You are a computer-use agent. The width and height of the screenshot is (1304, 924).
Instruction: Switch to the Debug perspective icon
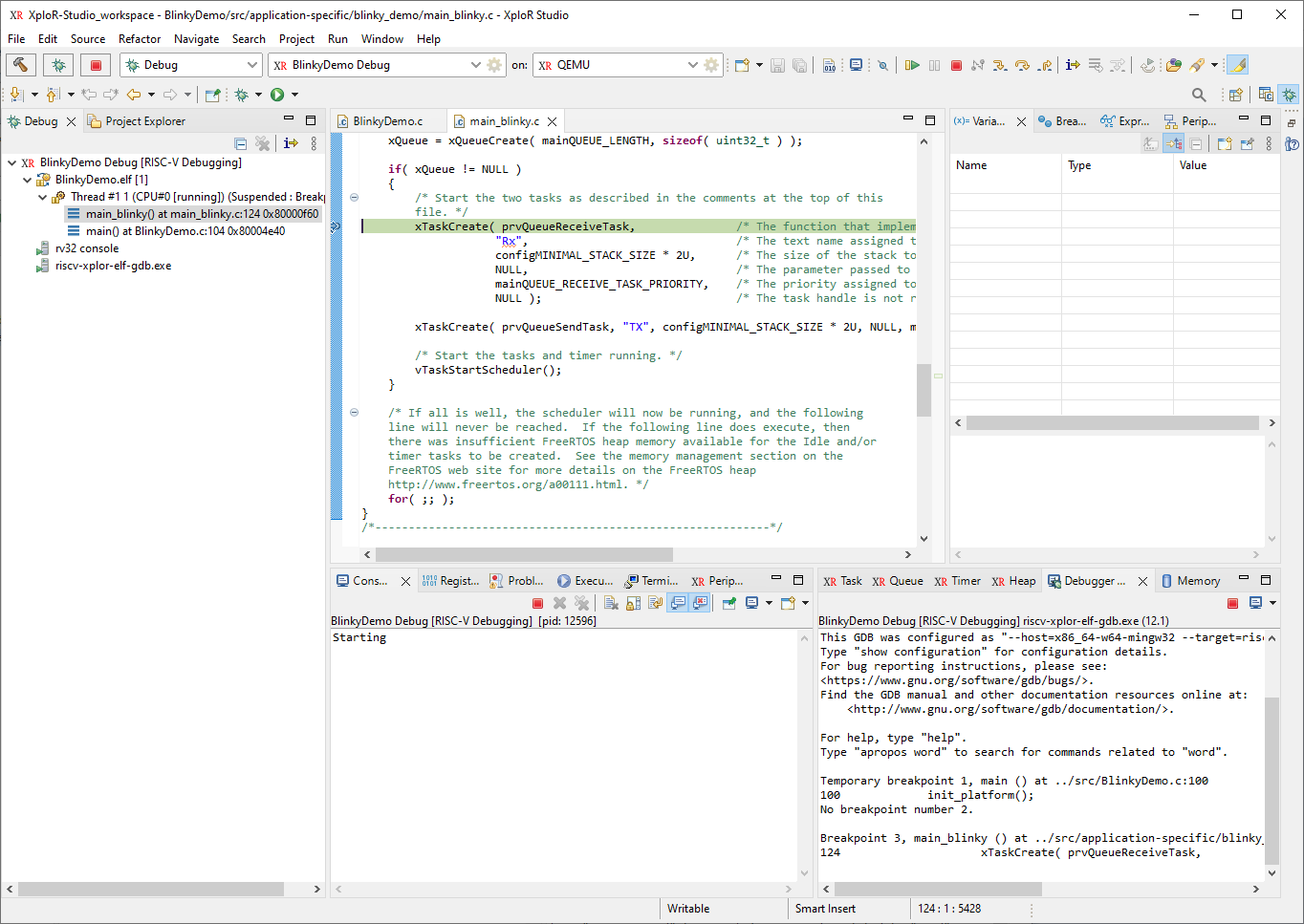1289,95
